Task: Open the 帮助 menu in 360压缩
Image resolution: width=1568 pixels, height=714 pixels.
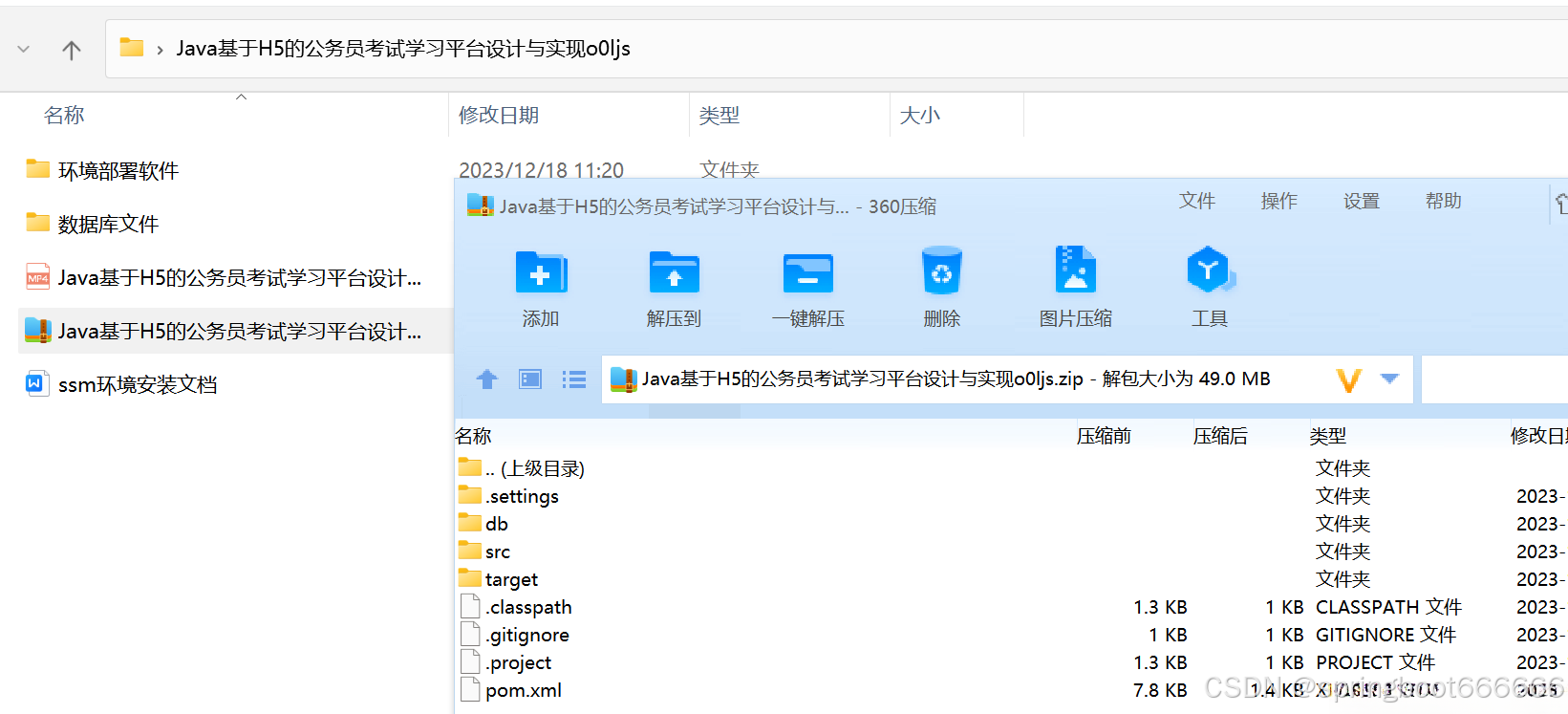Action: (x=1444, y=201)
